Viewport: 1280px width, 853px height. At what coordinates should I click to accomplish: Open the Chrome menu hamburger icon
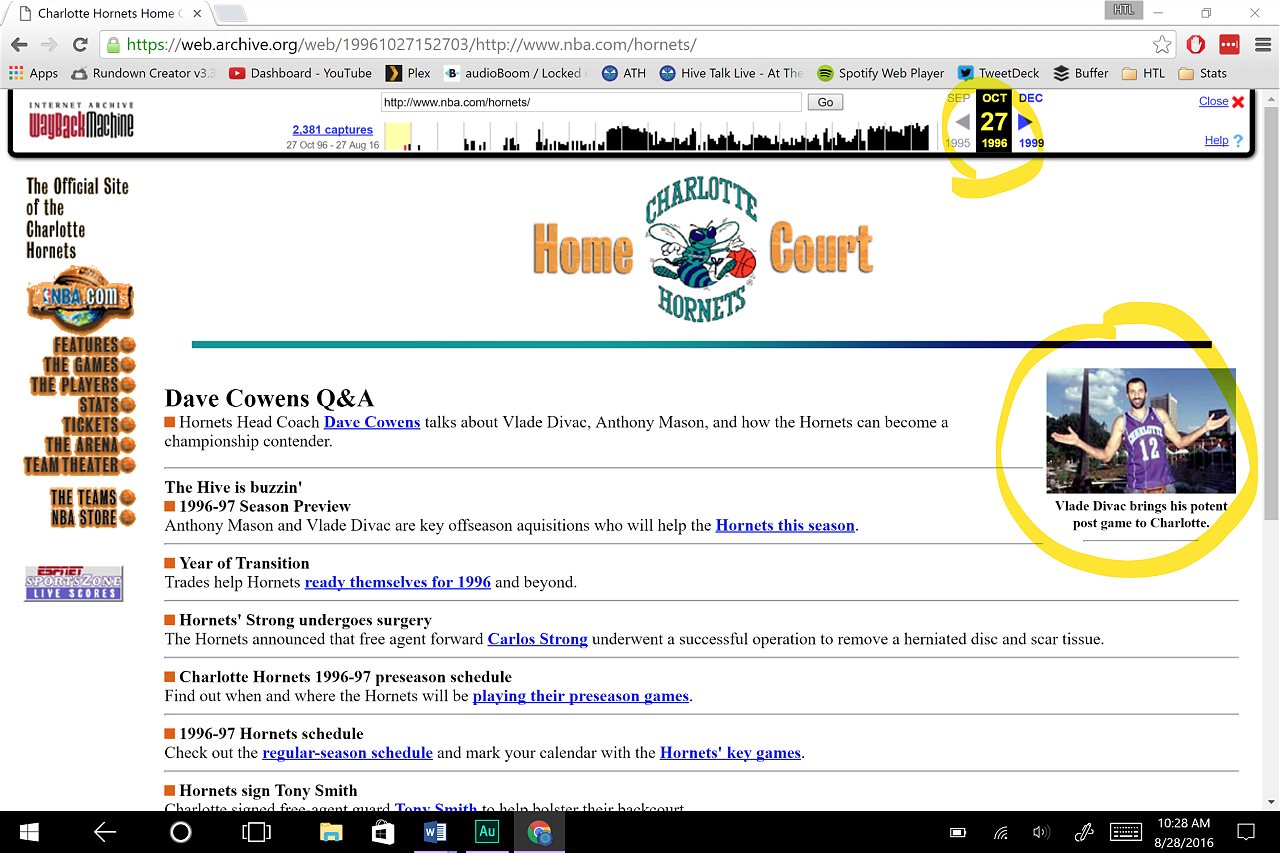pyautogui.click(x=1261, y=45)
